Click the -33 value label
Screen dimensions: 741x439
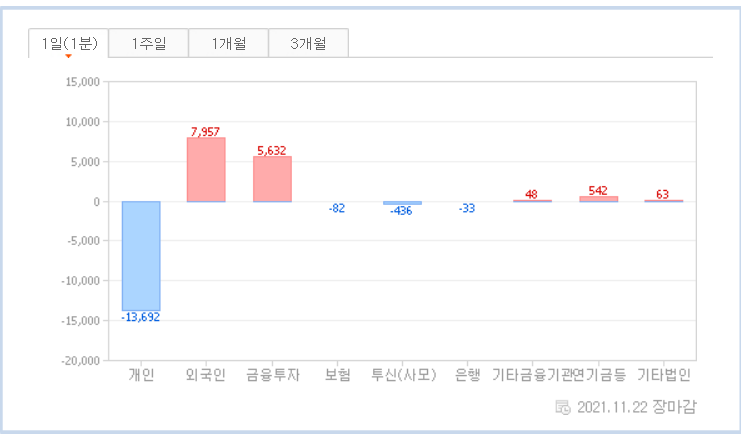(x=467, y=208)
